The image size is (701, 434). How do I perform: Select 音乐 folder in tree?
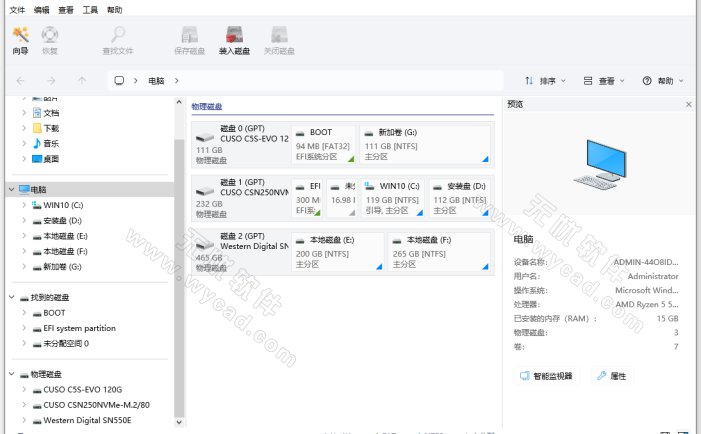coord(46,143)
